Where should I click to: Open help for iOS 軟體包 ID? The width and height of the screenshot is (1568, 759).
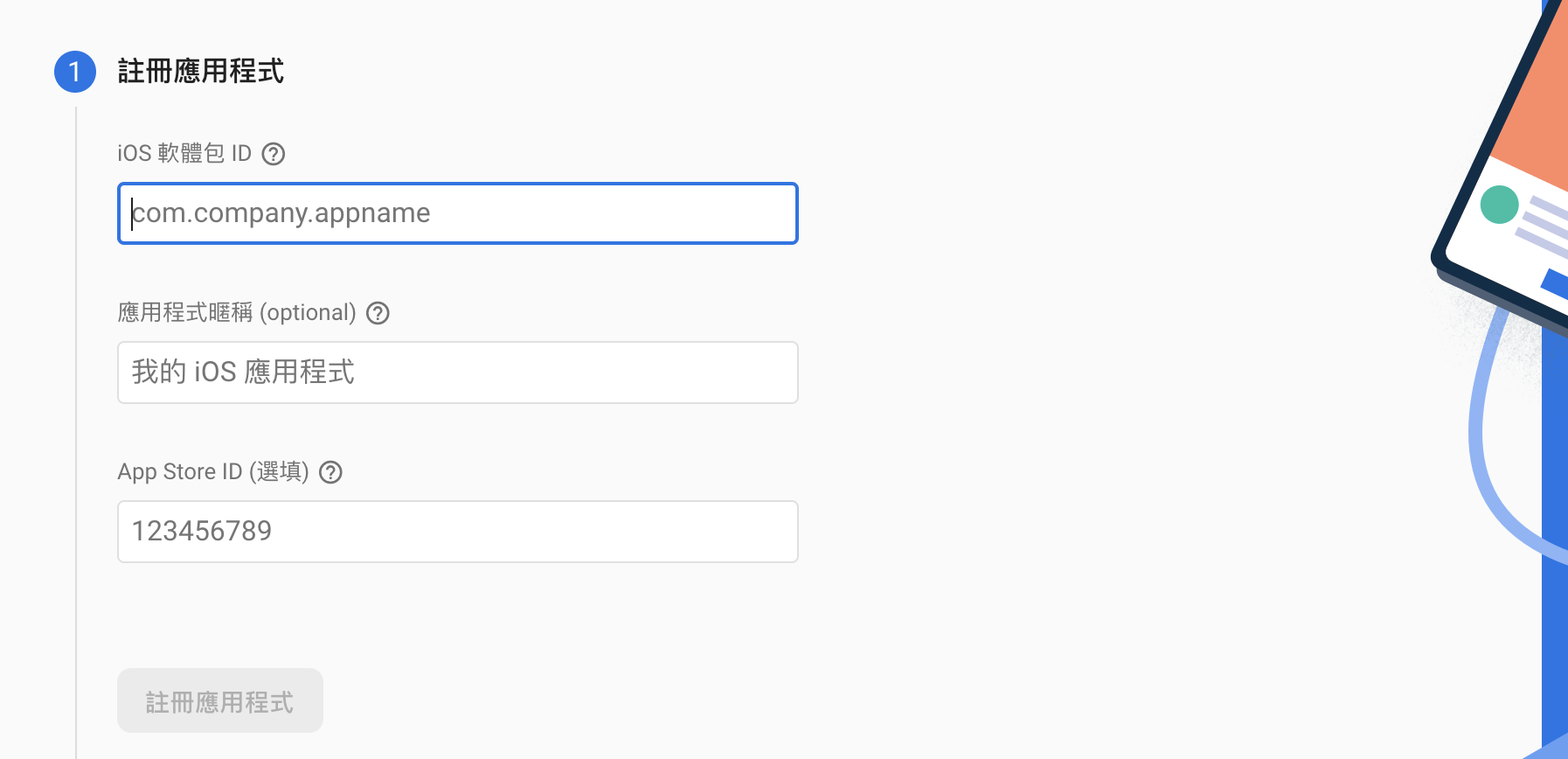coord(274,154)
